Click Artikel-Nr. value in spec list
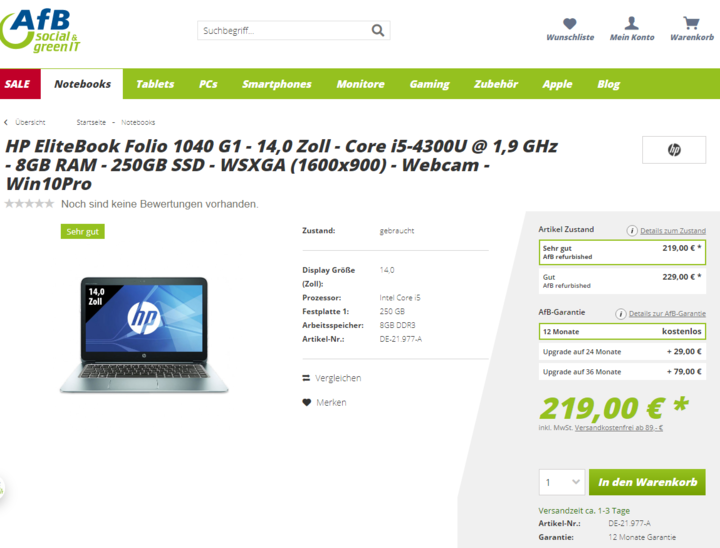 tap(400, 339)
